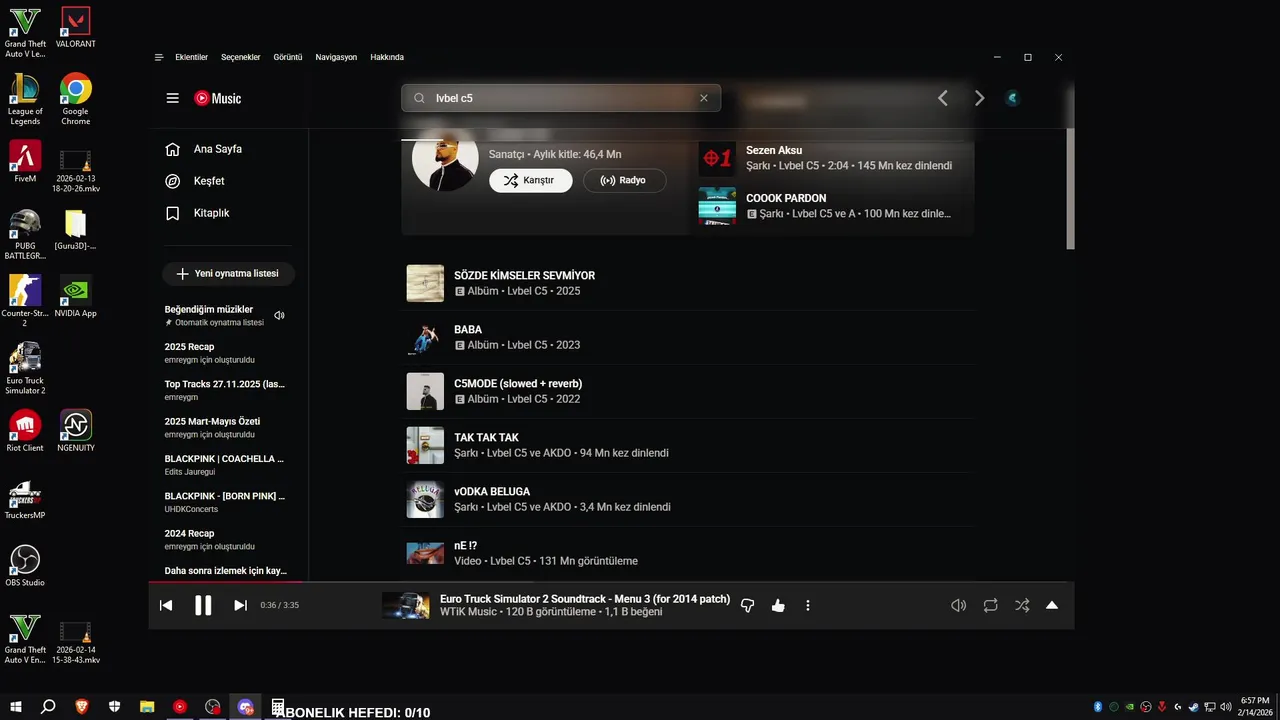Image resolution: width=1280 pixels, height=720 pixels.
Task: Go forward with the right arrow
Action: pos(979,98)
